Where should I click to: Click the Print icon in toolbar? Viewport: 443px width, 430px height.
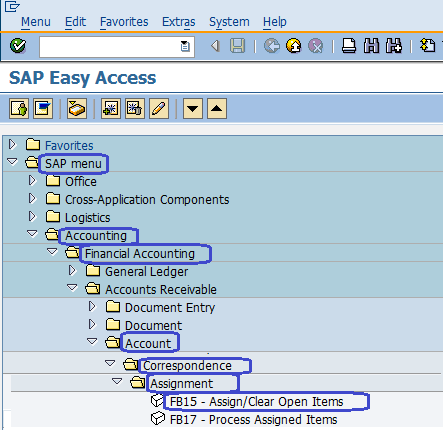[349, 46]
